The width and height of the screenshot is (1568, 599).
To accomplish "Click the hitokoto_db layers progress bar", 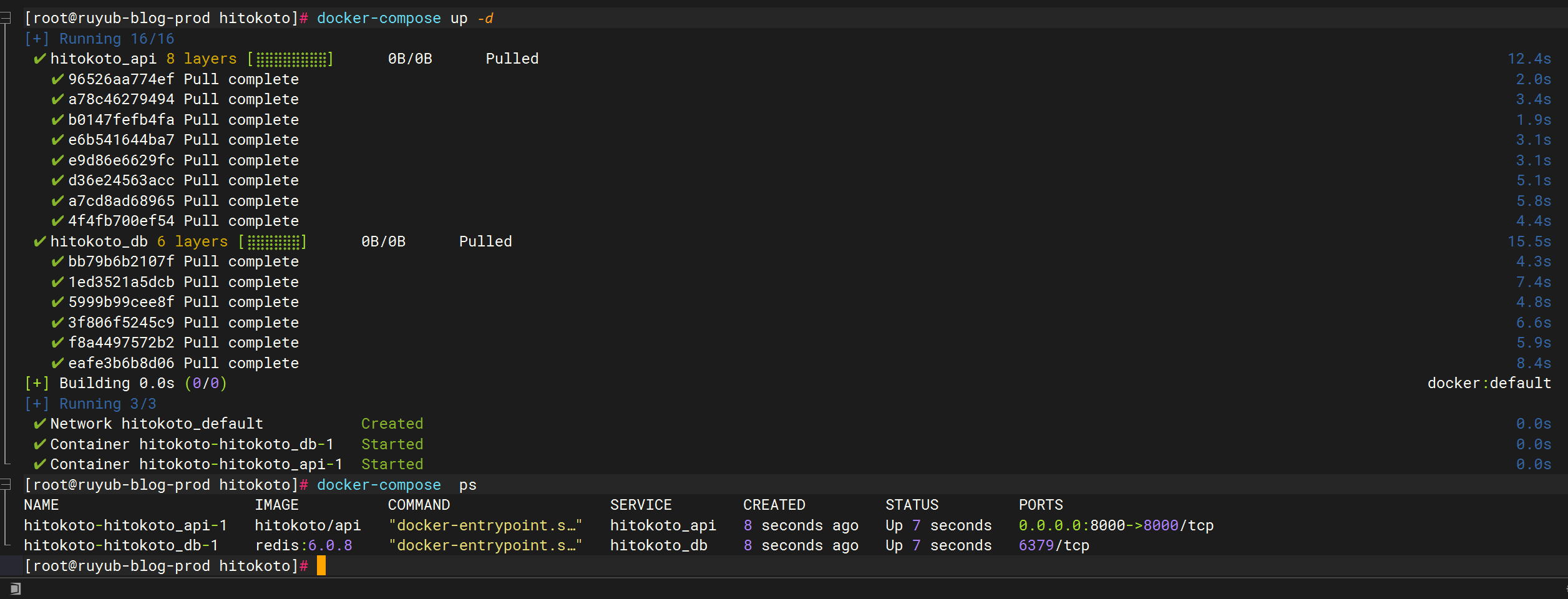I will tap(273, 241).
